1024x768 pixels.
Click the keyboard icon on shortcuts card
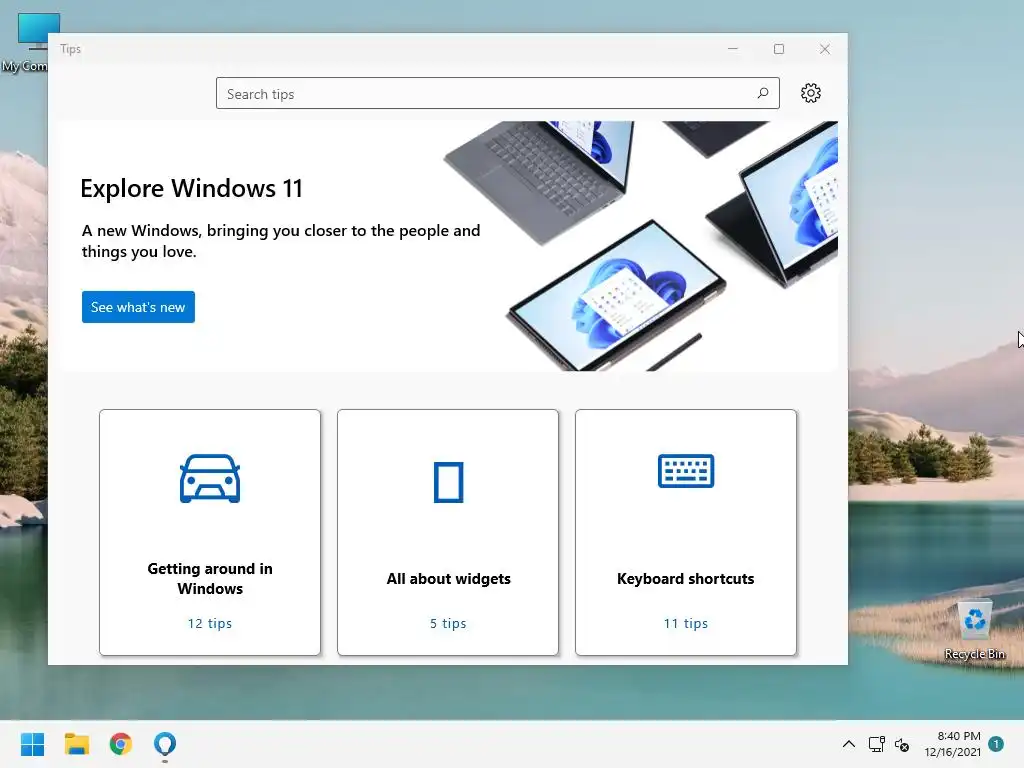click(686, 471)
